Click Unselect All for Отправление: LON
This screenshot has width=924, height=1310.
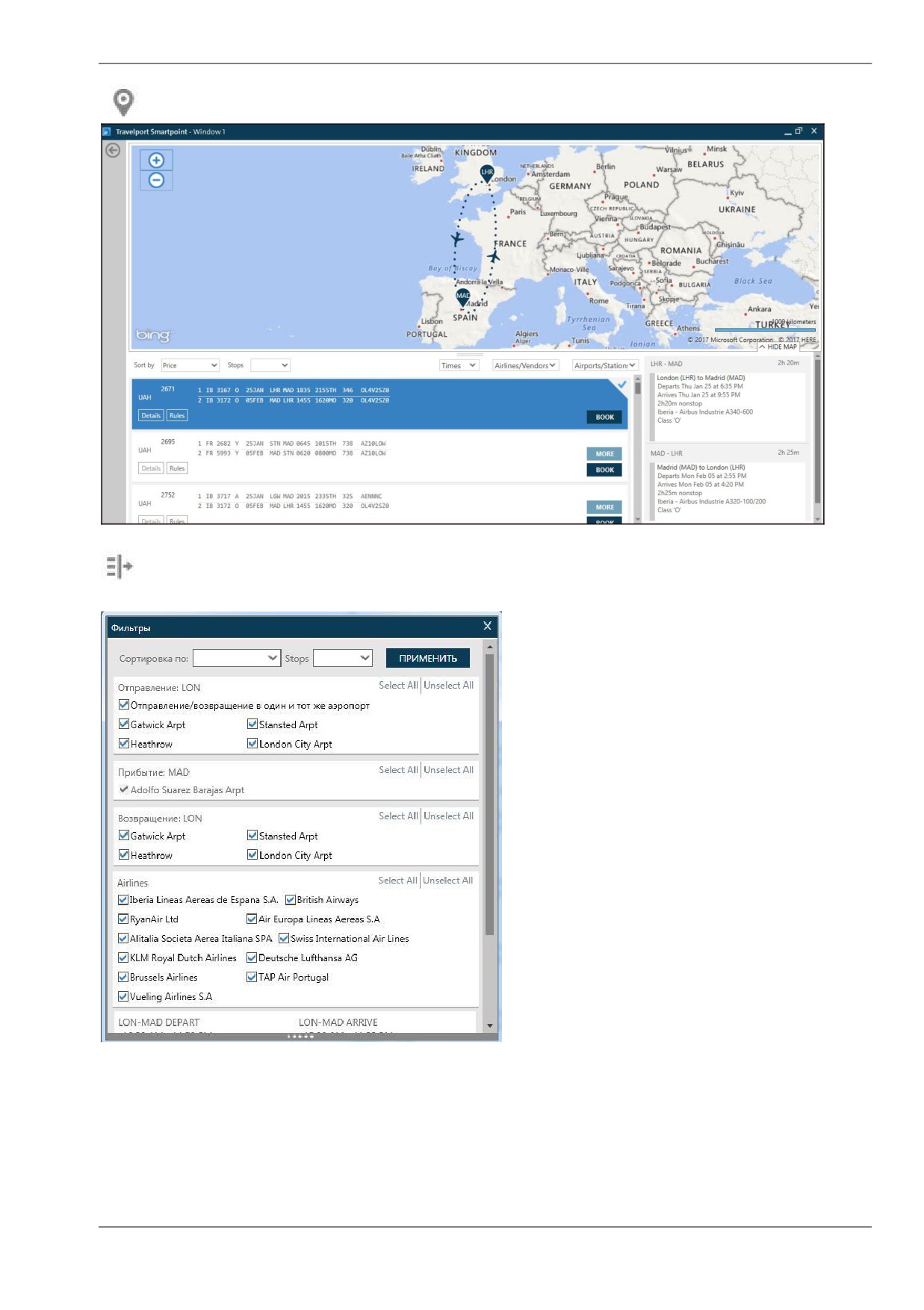pos(448,685)
